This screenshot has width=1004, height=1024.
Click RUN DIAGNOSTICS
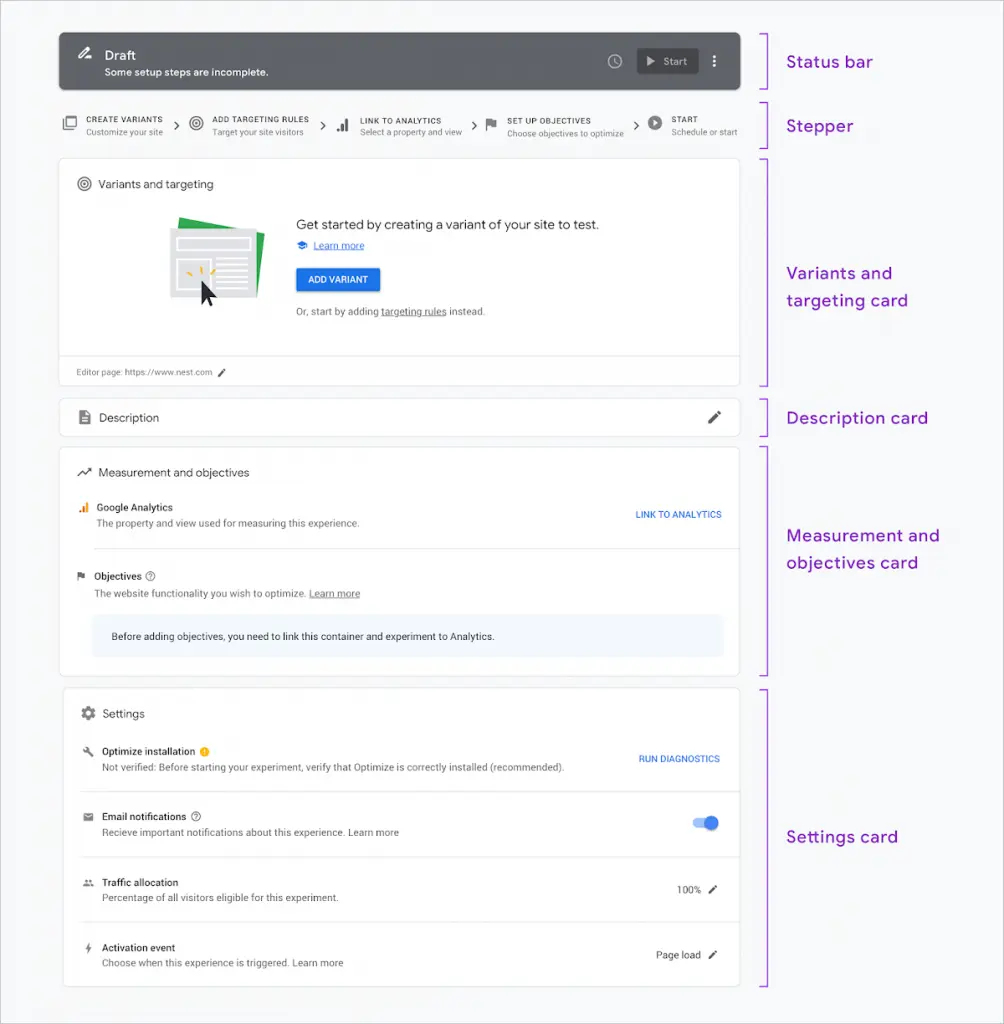(x=679, y=759)
